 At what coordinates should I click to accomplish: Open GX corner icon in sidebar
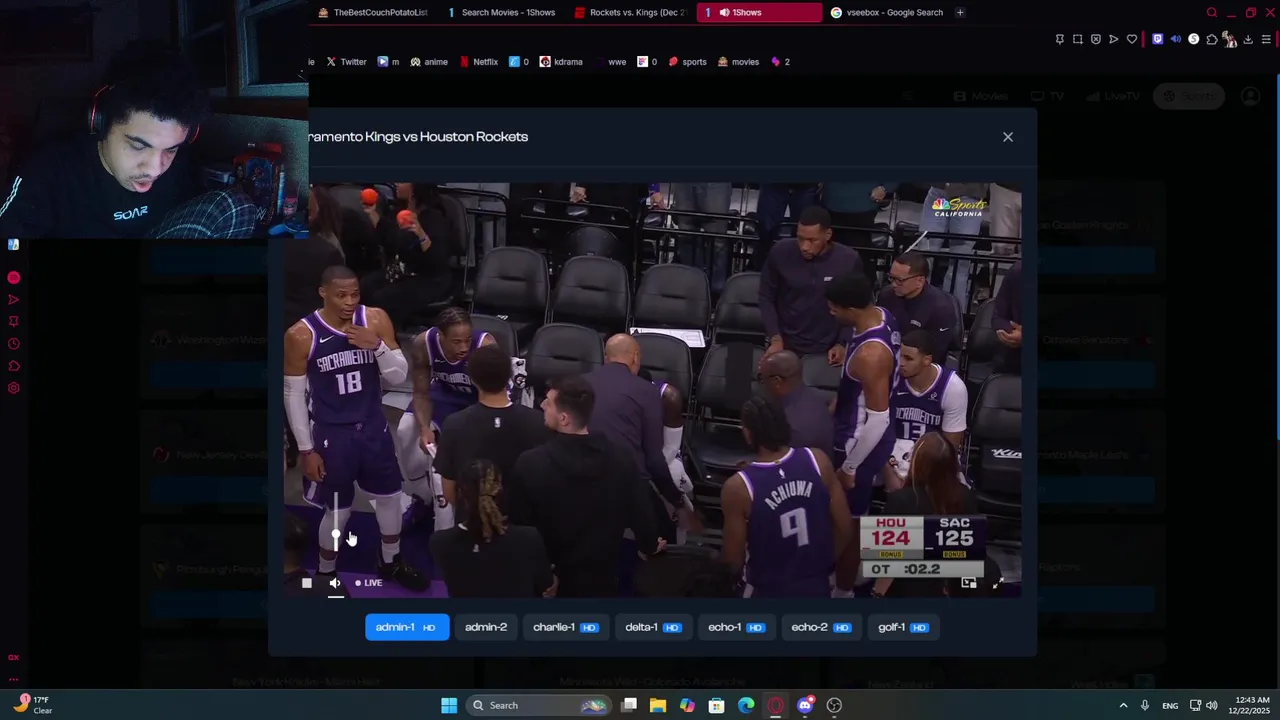pos(14,658)
